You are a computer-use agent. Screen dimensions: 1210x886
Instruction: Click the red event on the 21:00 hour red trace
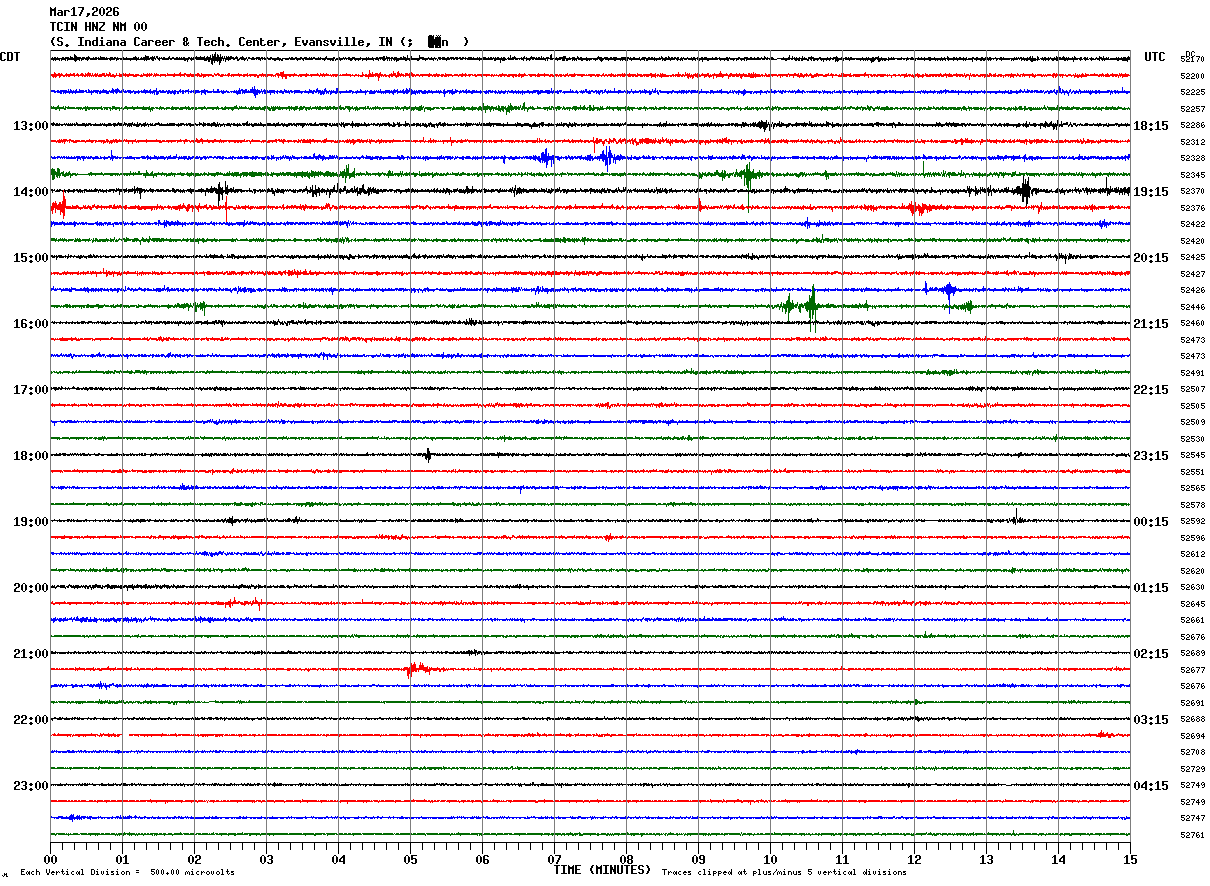(x=418, y=669)
